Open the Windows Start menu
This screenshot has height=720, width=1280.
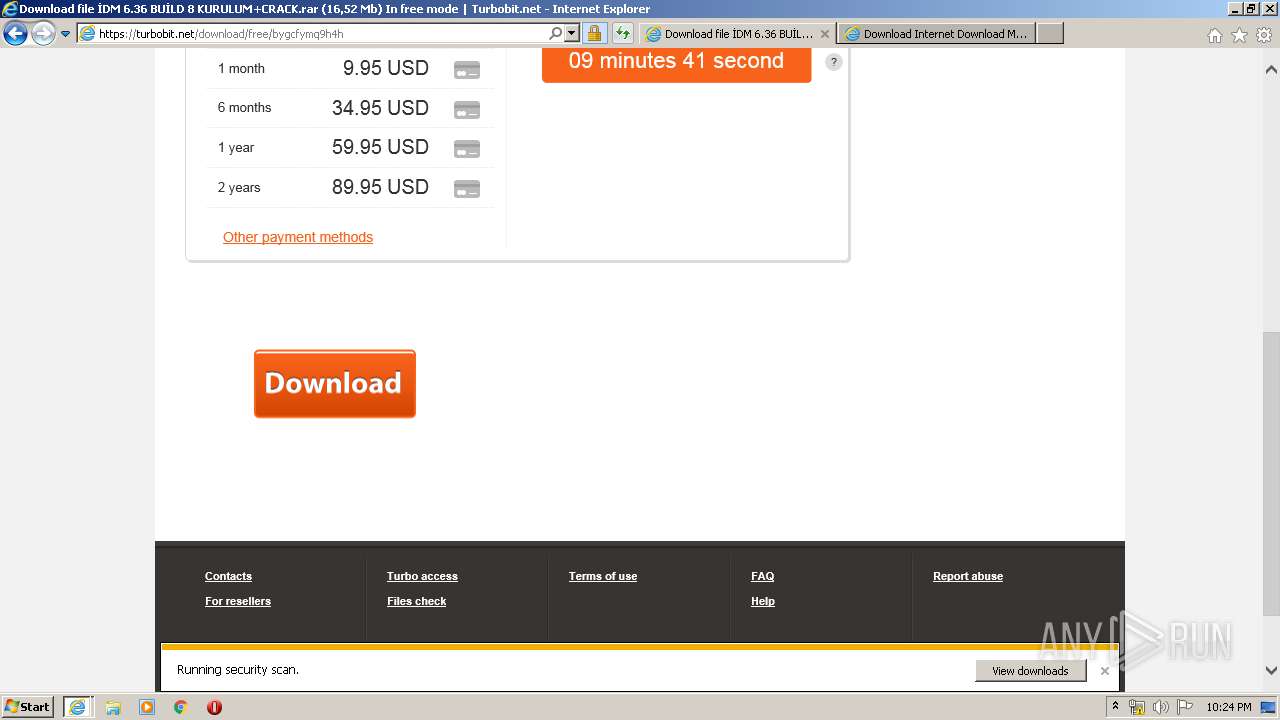coord(28,707)
